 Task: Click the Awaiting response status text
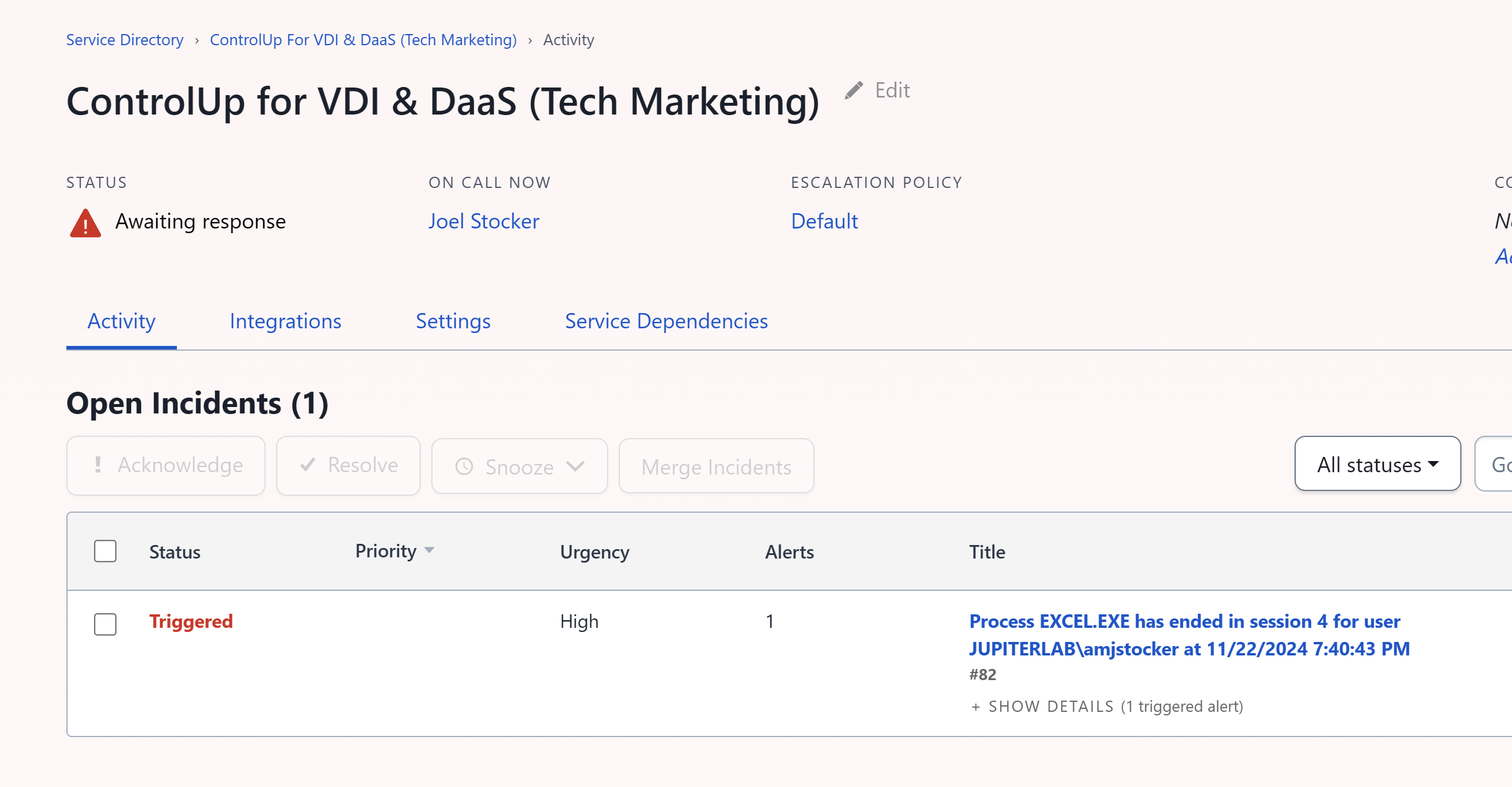[x=200, y=221]
